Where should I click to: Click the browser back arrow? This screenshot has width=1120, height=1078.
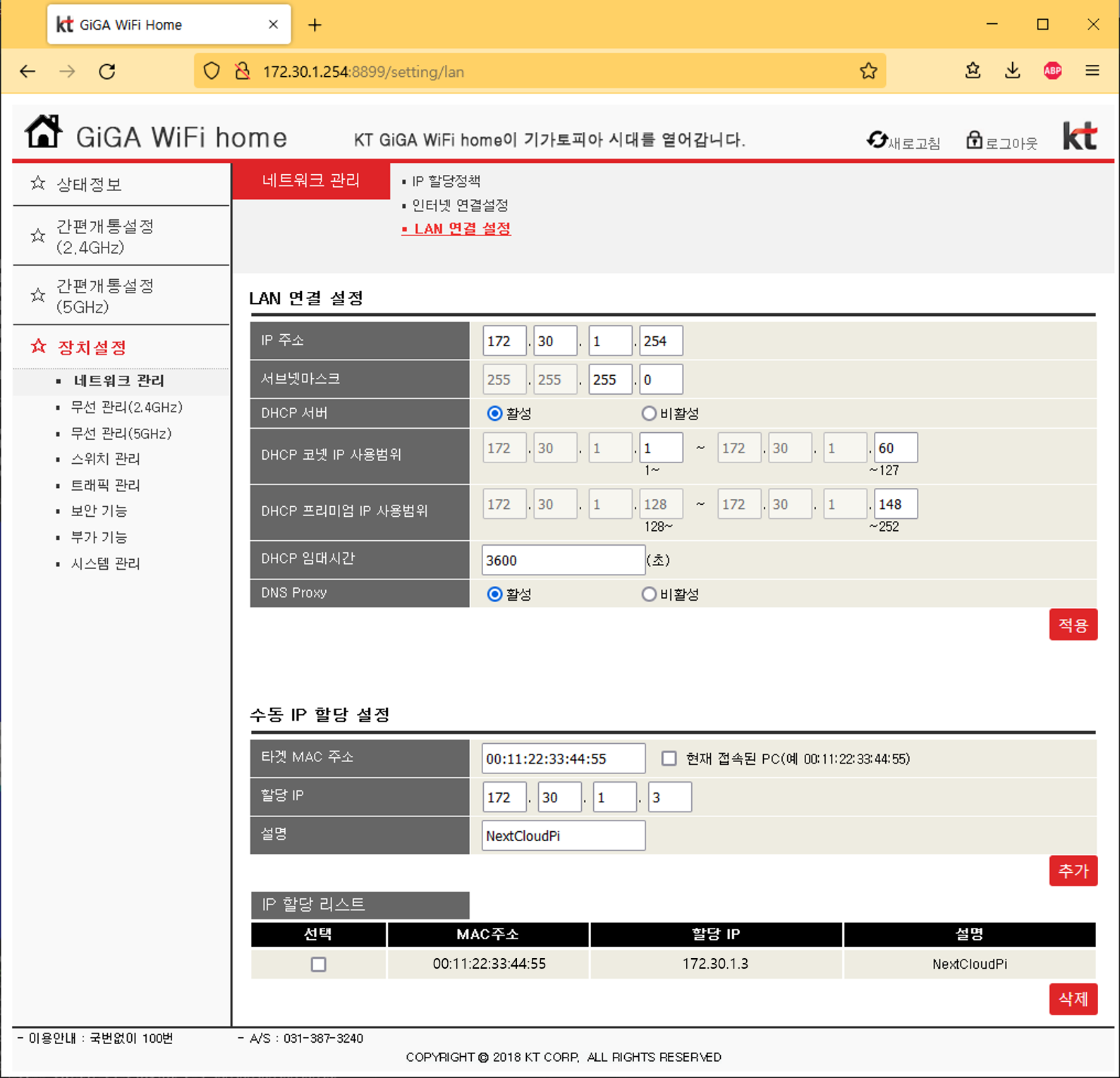[x=28, y=71]
